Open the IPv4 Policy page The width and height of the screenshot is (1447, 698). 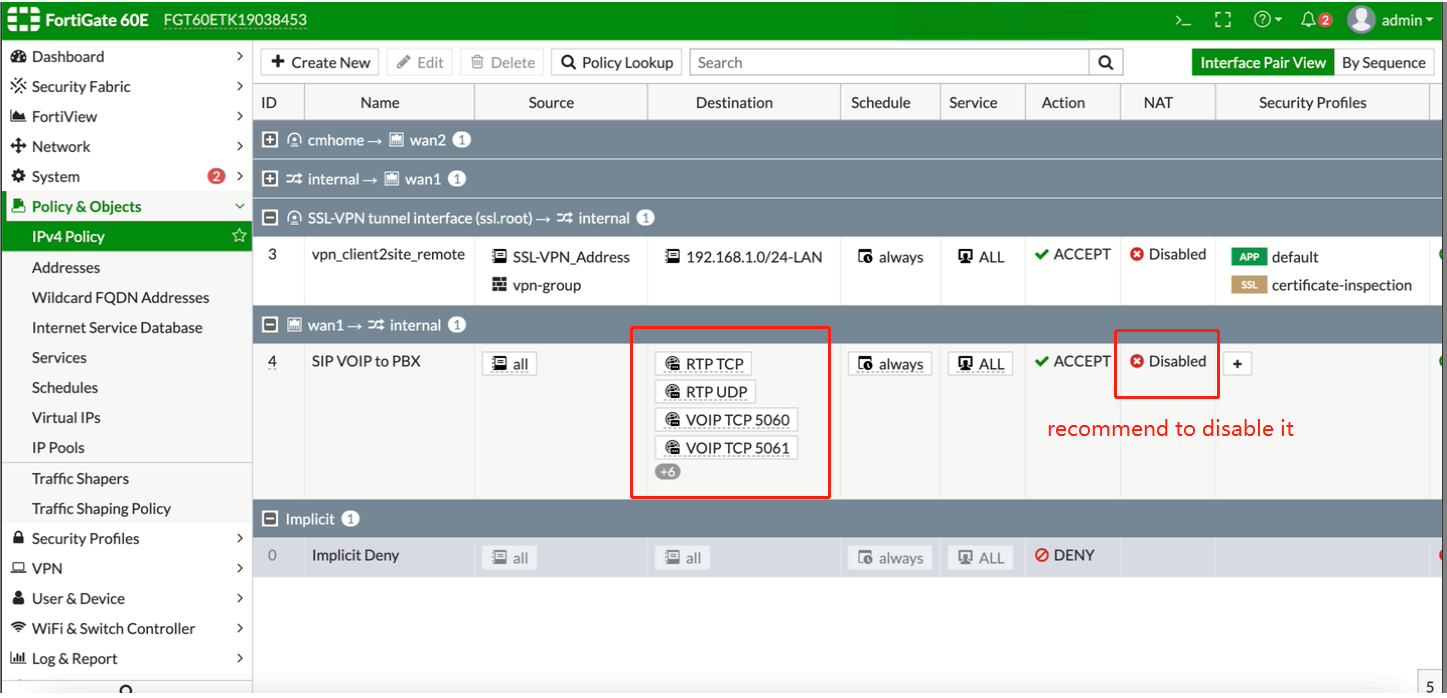(126, 236)
